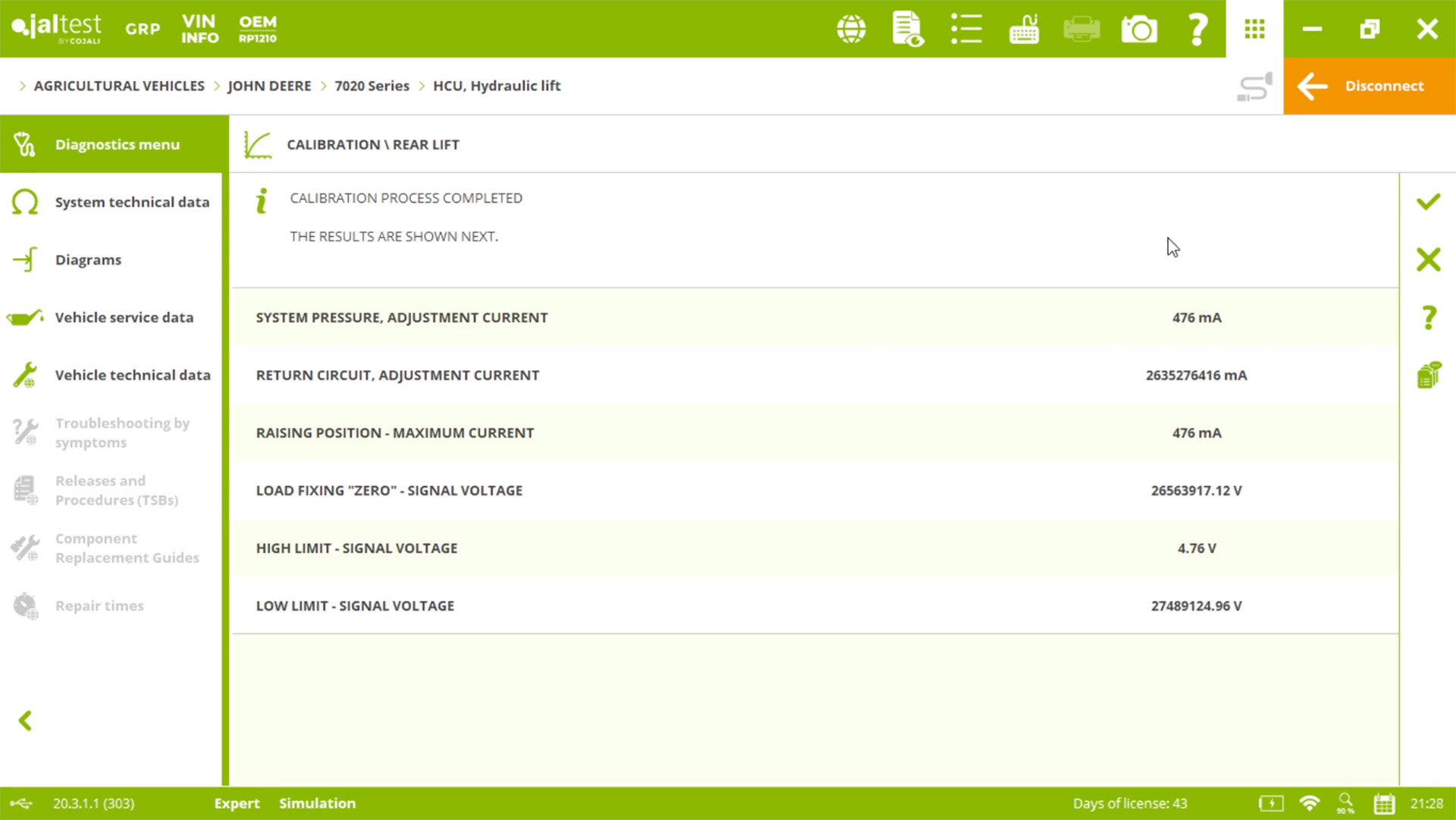1456x820 pixels.
Task: Open the on-screen keyboard icon
Action: tap(1024, 29)
